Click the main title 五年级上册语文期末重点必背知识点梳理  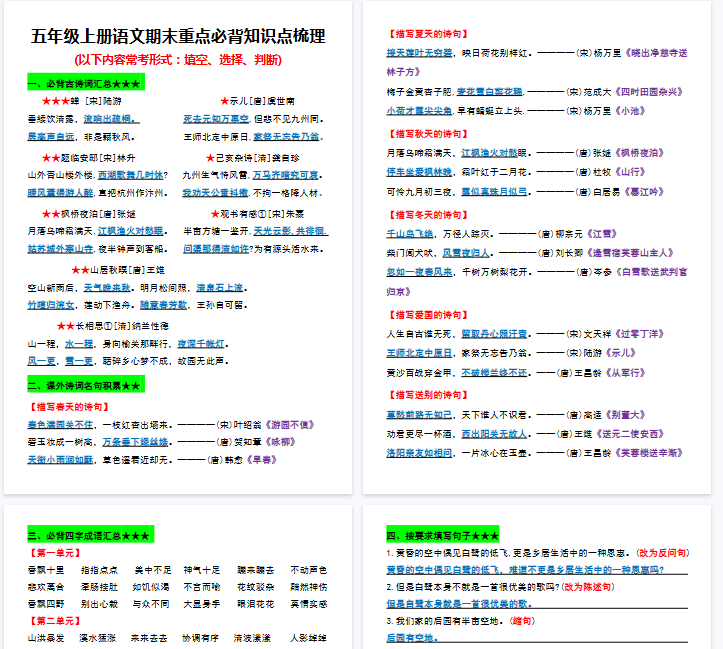tap(178, 37)
